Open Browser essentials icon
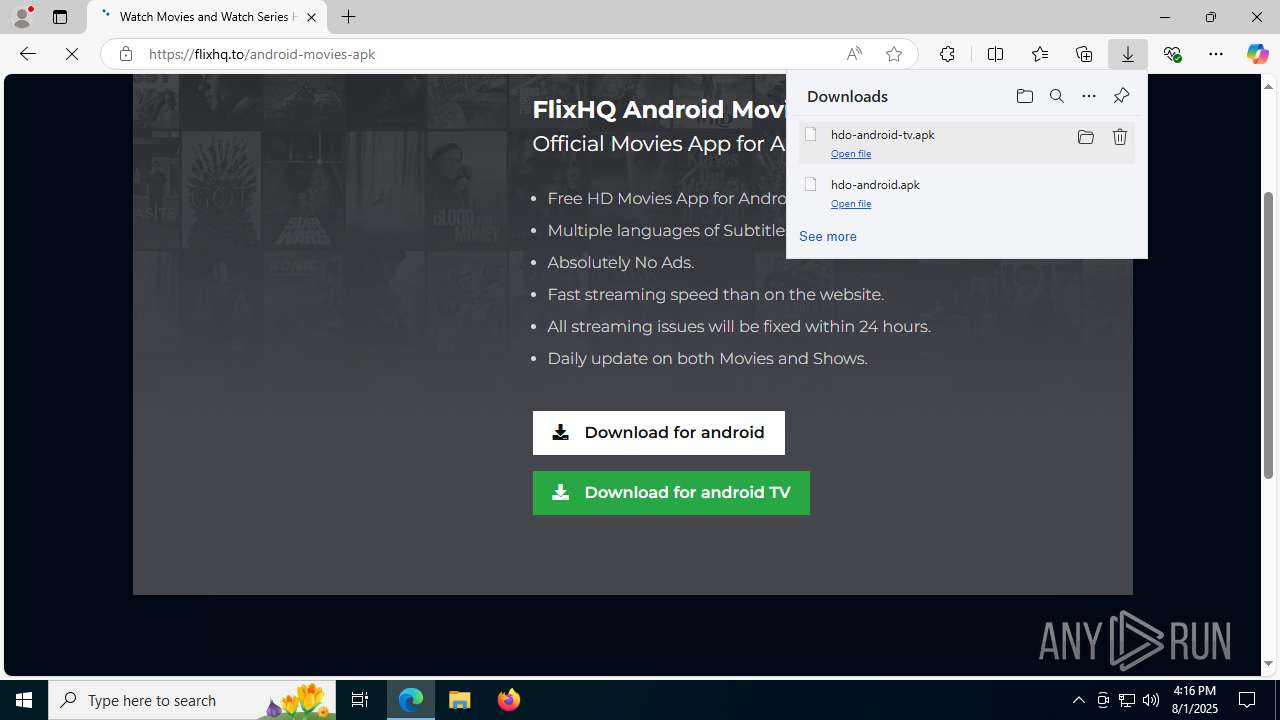Image resolution: width=1280 pixels, height=720 pixels. [1172, 54]
